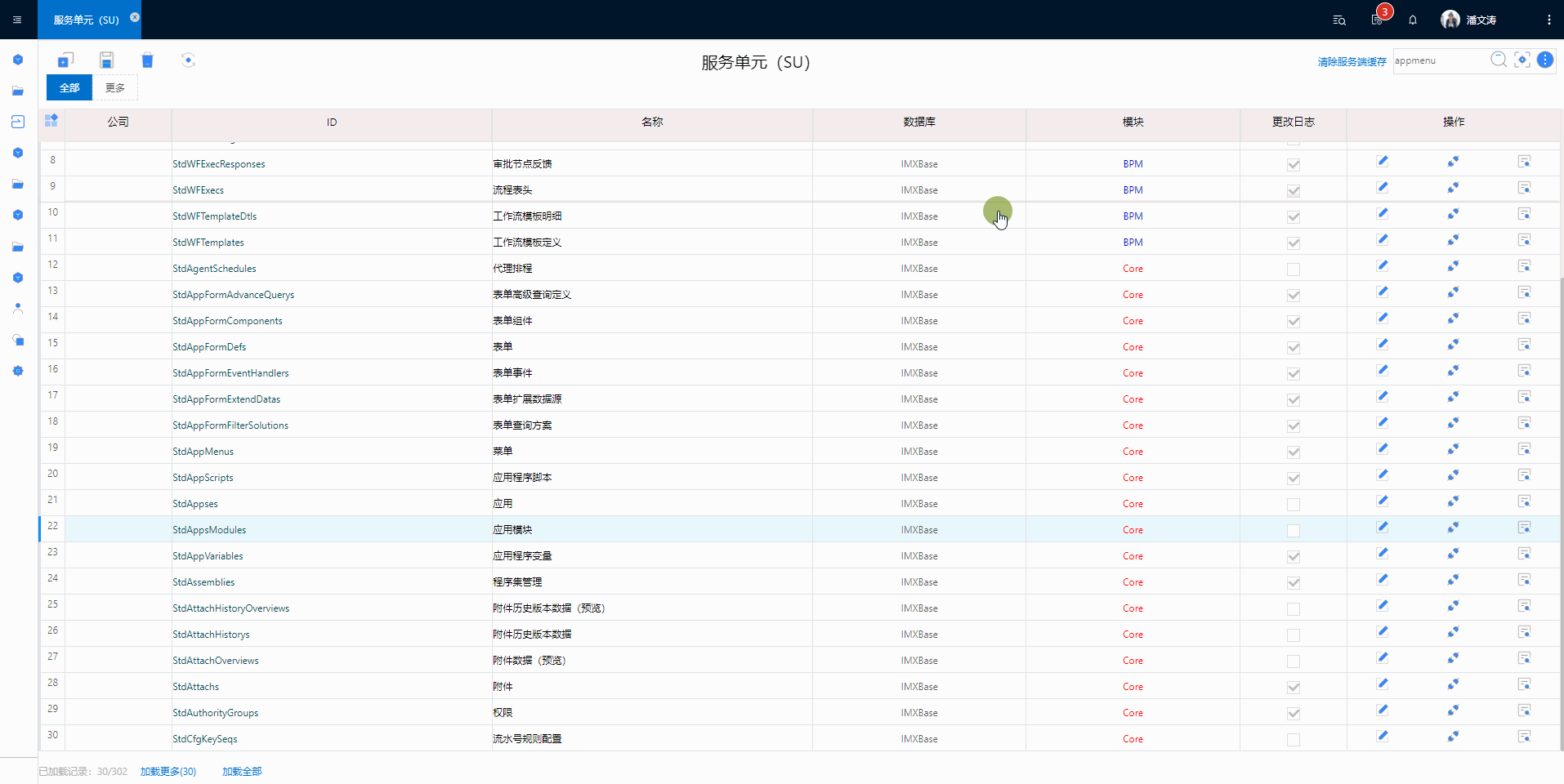
Task: Expand the hamburger menu at top left
Action: [17, 20]
